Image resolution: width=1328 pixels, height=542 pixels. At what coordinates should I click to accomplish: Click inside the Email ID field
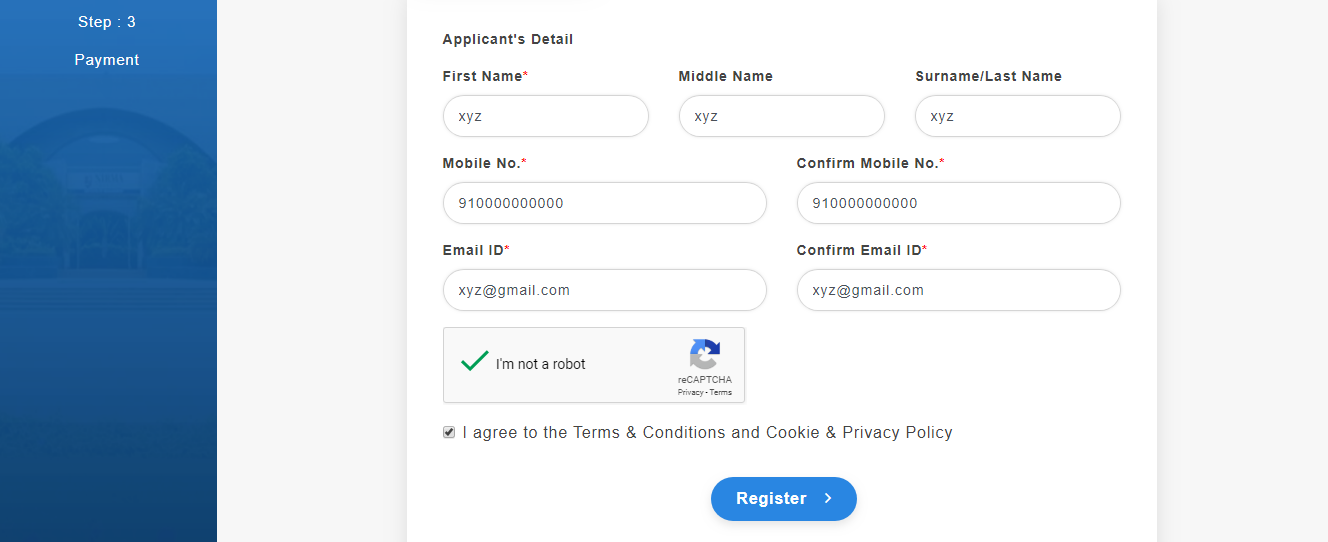[x=604, y=290]
